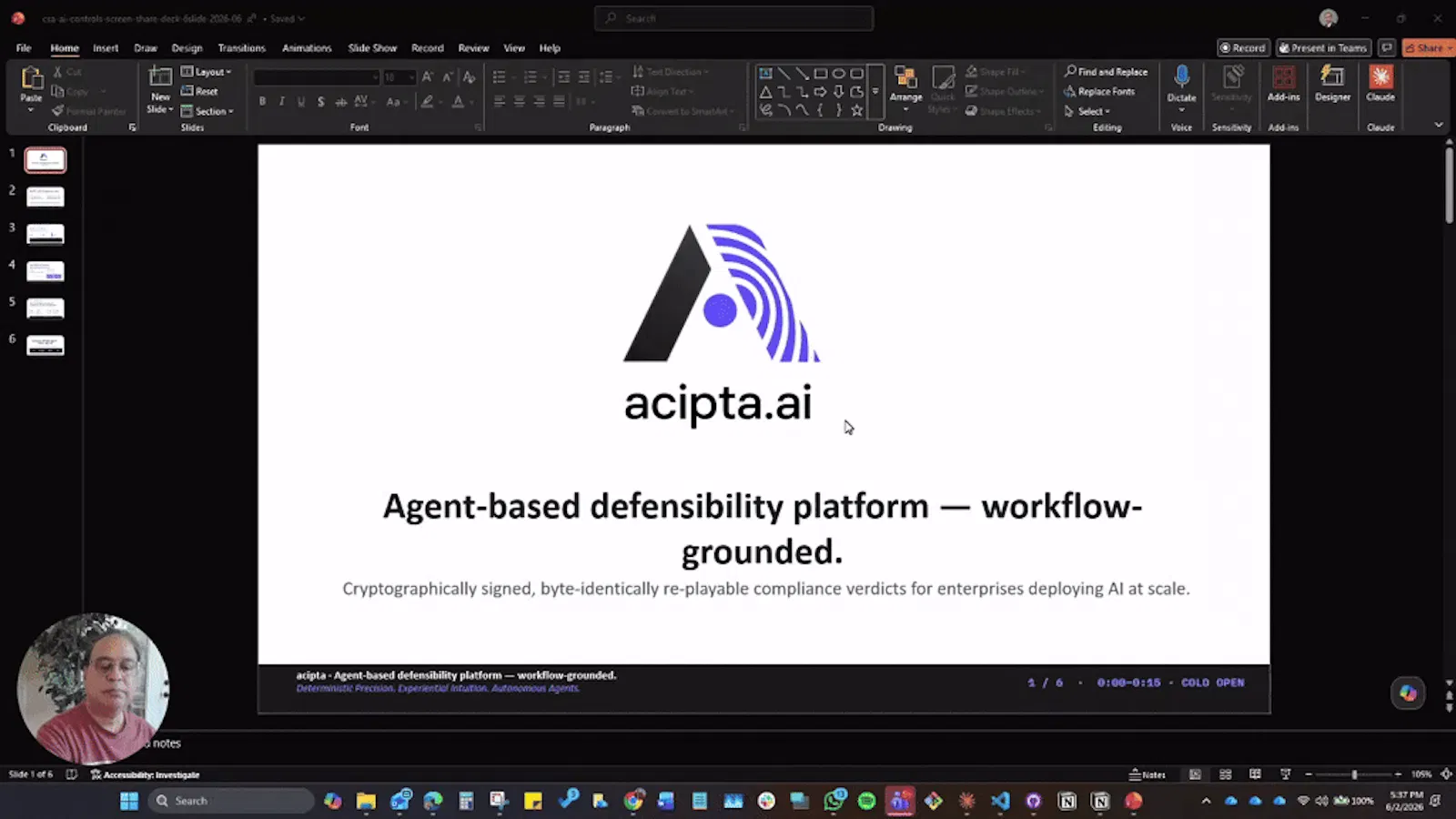Image resolution: width=1456 pixels, height=819 pixels.
Task: Open the Paste button in Clipboard group
Action: (31, 89)
